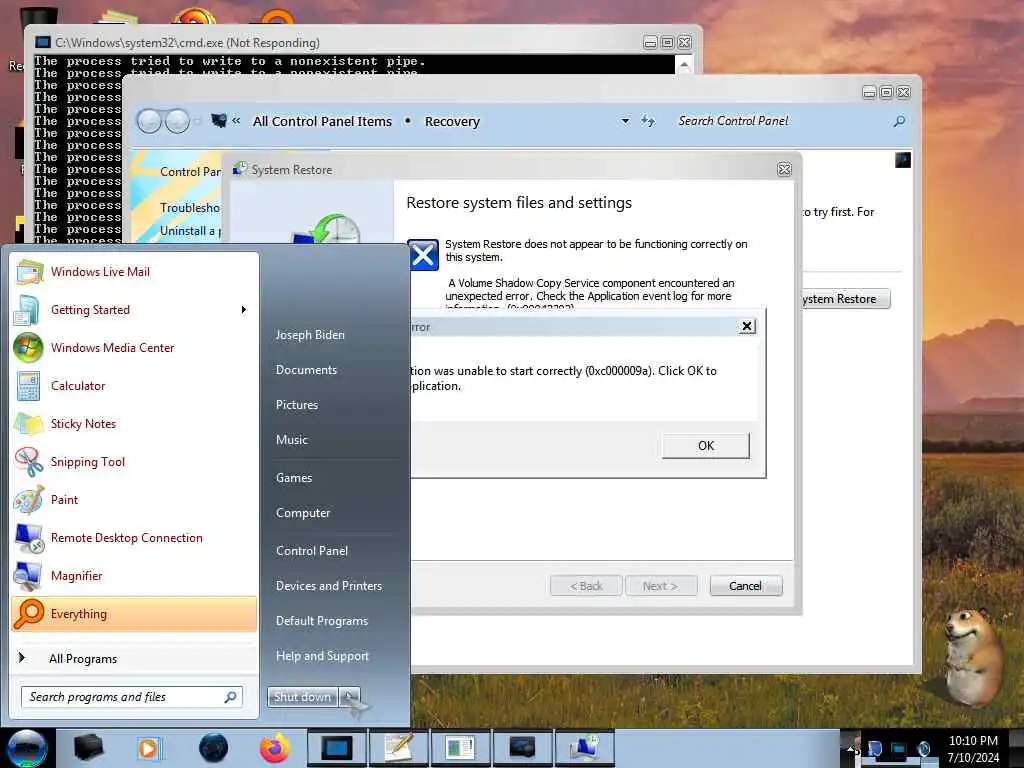
Task: Switch to the System Restore taskbar button
Action: point(584,748)
